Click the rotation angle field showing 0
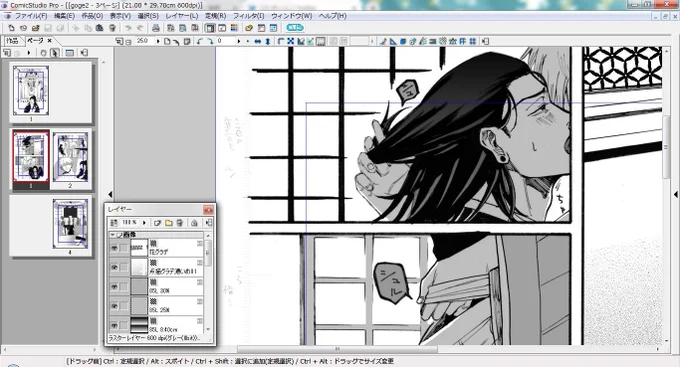The image size is (680, 367). tap(226, 41)
